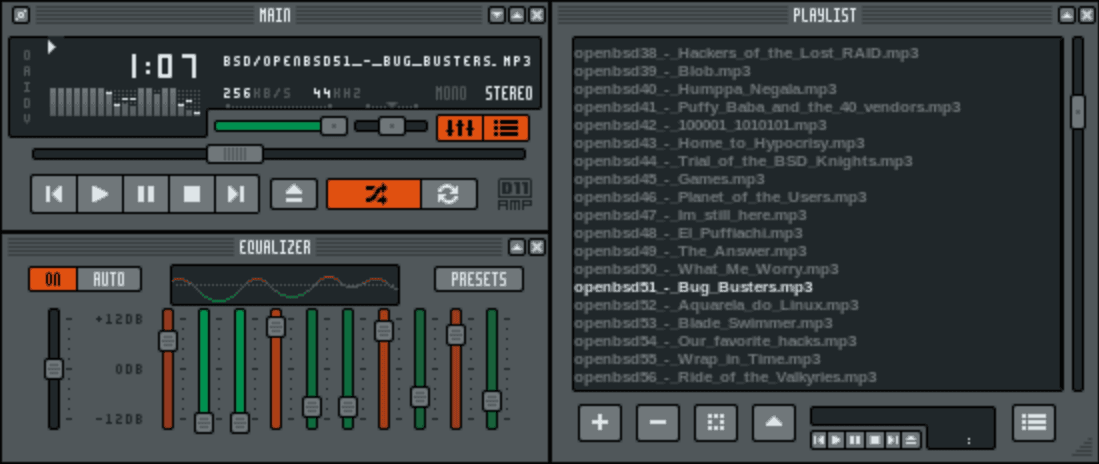The width and height of the screenshot is (1099, 464).
Task: Click the first equalizer band slider
Action: 168,369
